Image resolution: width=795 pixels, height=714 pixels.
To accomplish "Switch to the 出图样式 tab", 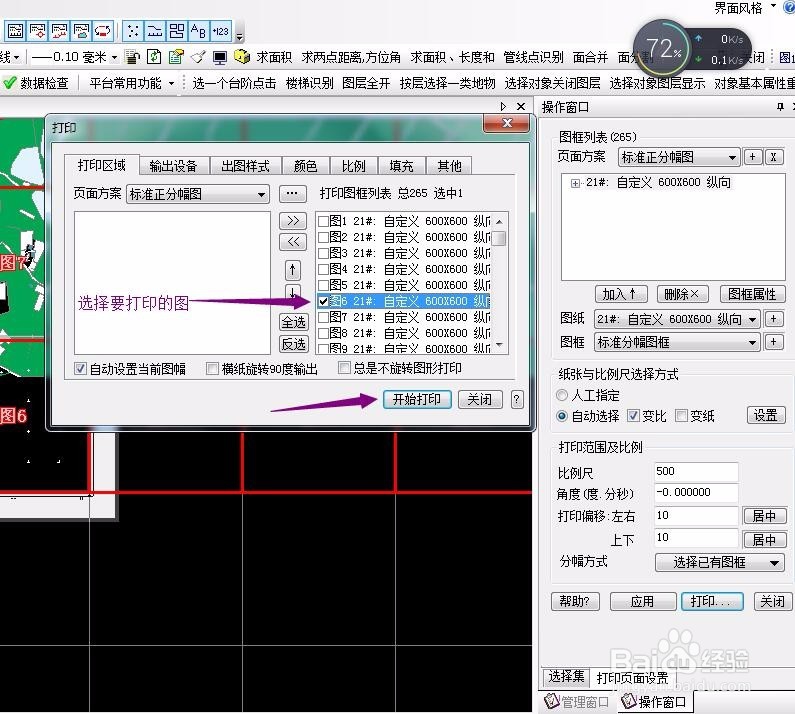I will (x=245, y=166).
